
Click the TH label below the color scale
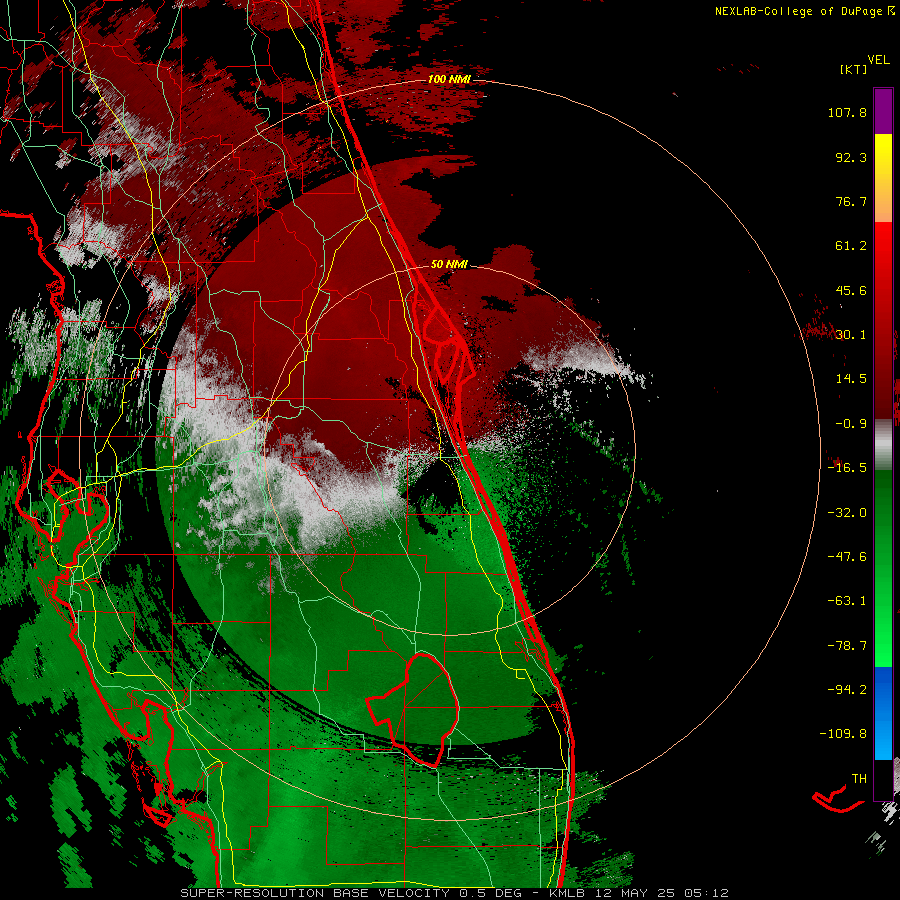pos(859,779)
